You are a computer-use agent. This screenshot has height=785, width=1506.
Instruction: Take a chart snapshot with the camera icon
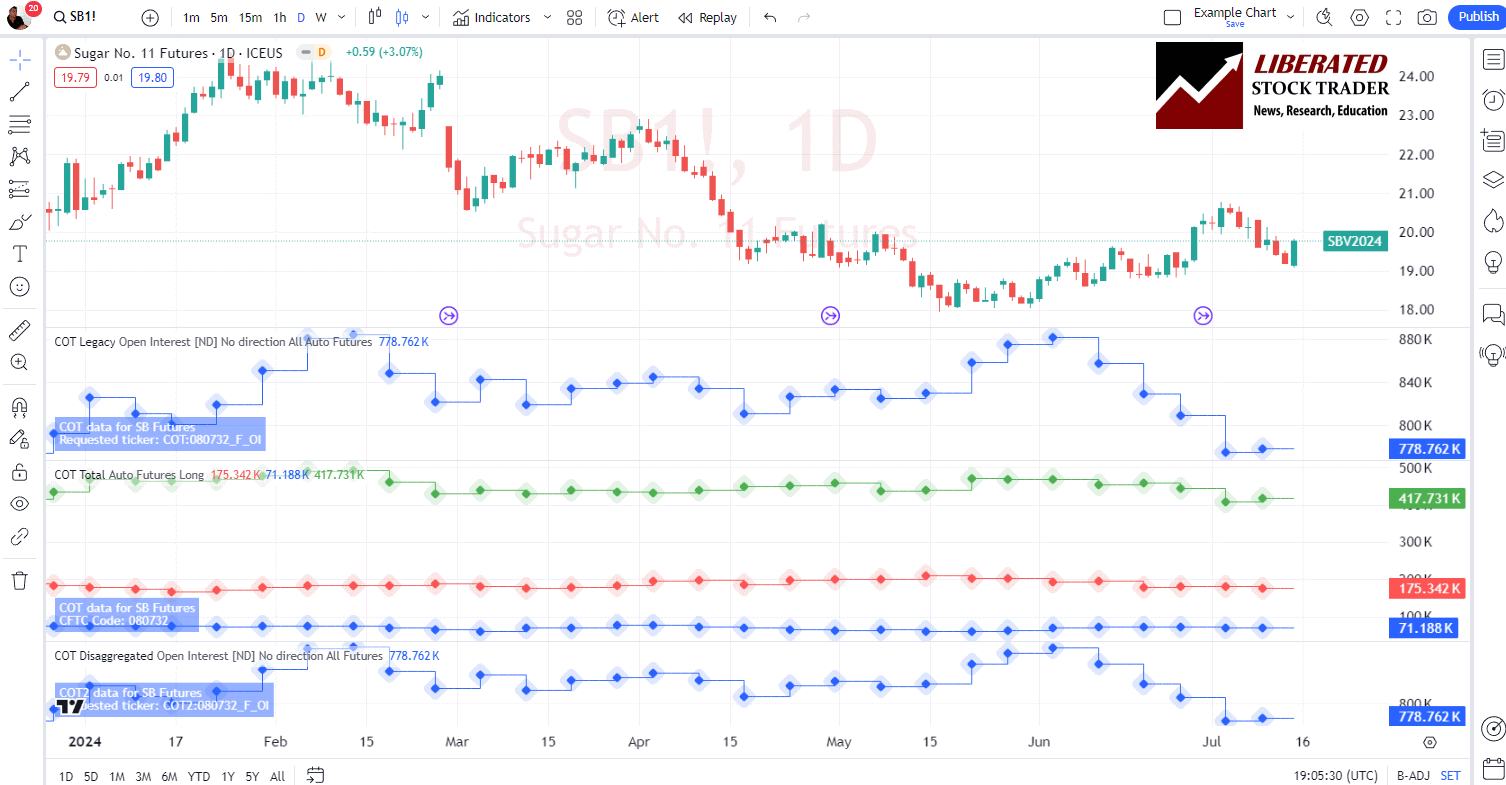click(1427, 17)
